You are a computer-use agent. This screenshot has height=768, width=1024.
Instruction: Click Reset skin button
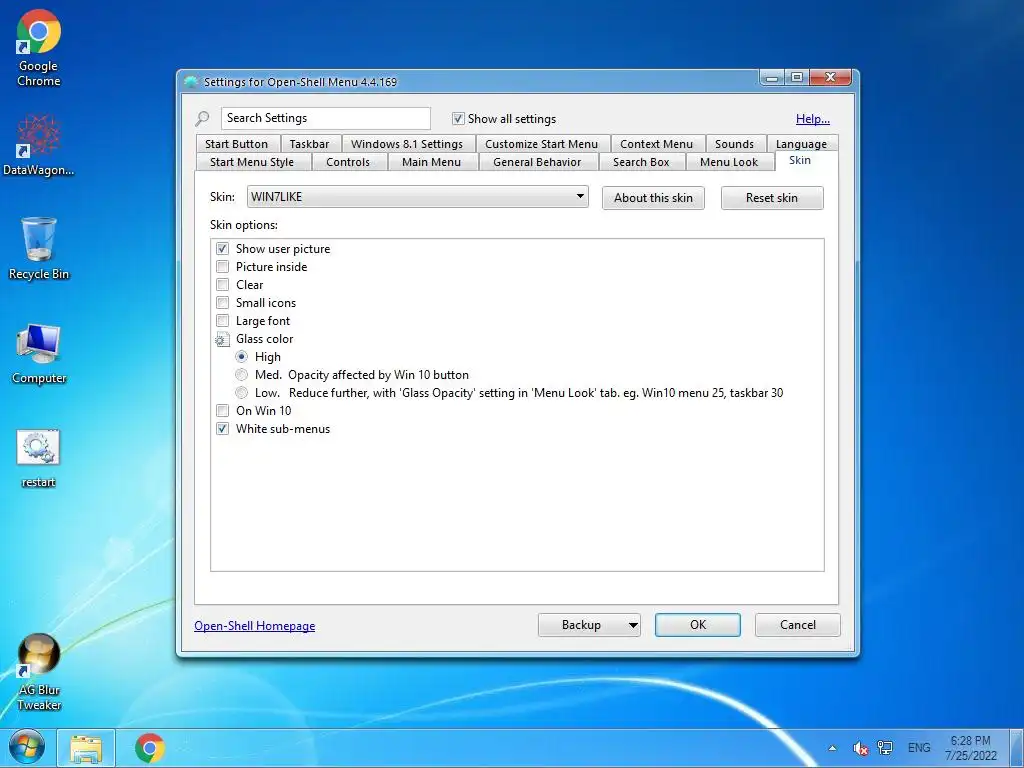[772, 198]
